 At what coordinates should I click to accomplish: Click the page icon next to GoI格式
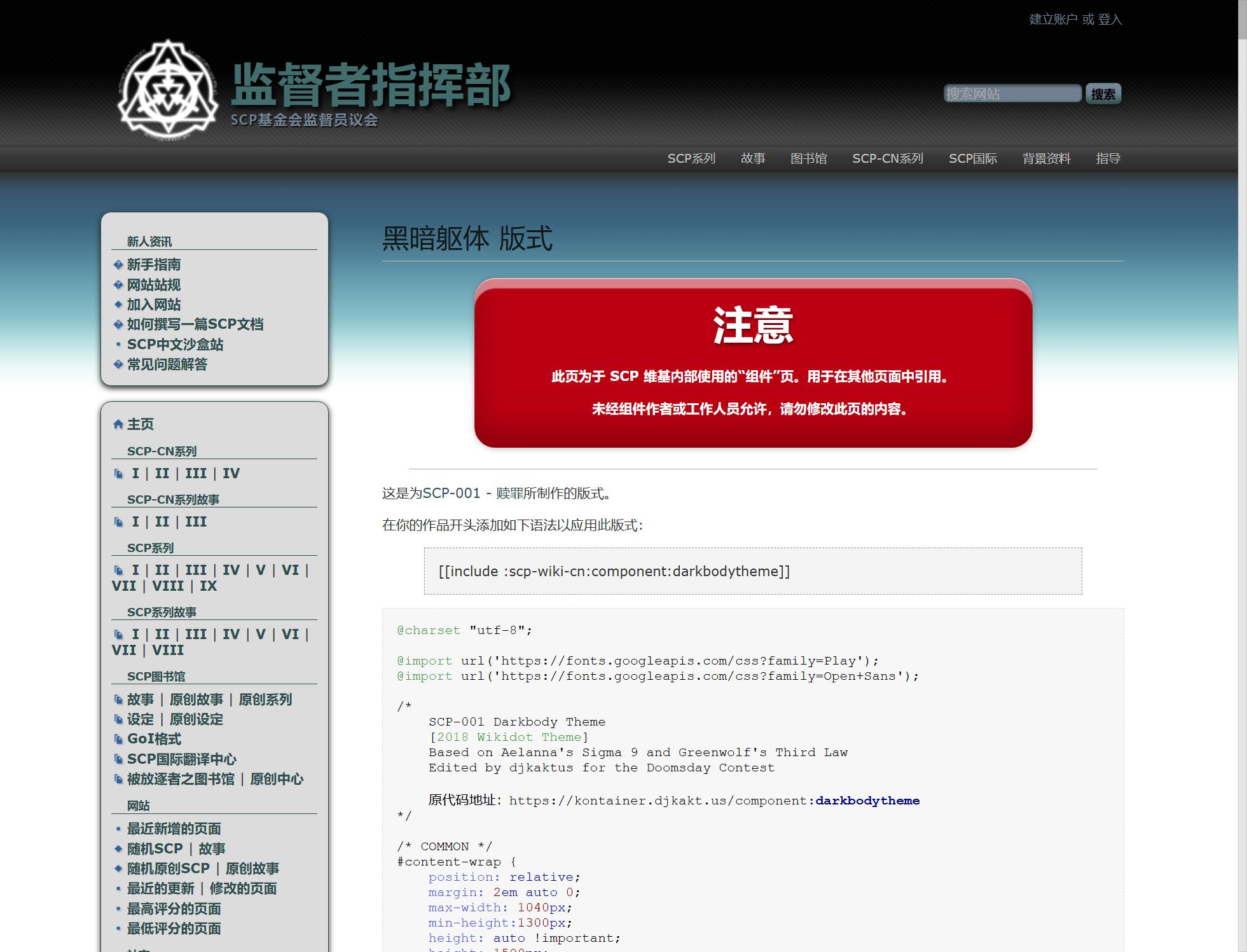tap(118, 739)
